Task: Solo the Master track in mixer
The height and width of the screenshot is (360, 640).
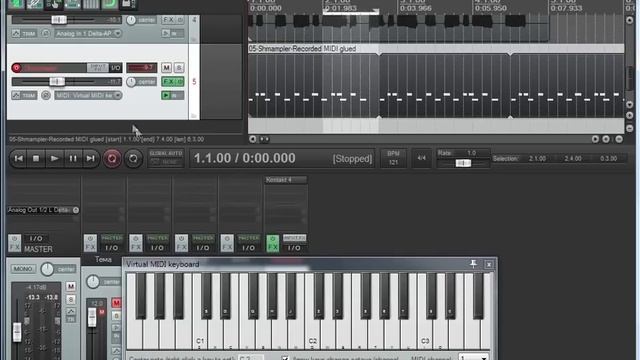Action: 71,300
